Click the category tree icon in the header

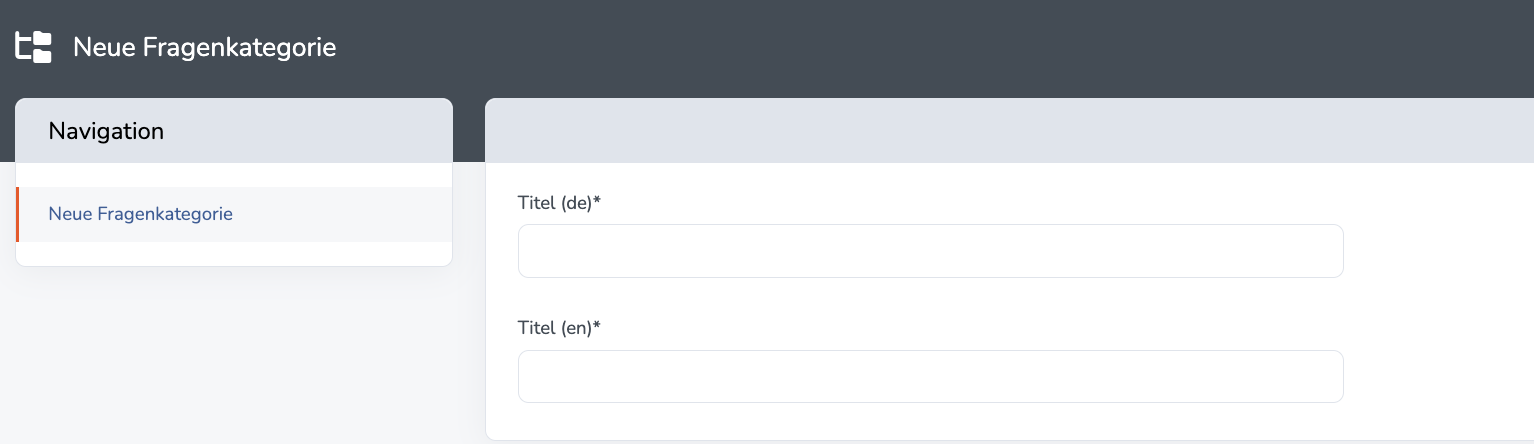33,47
